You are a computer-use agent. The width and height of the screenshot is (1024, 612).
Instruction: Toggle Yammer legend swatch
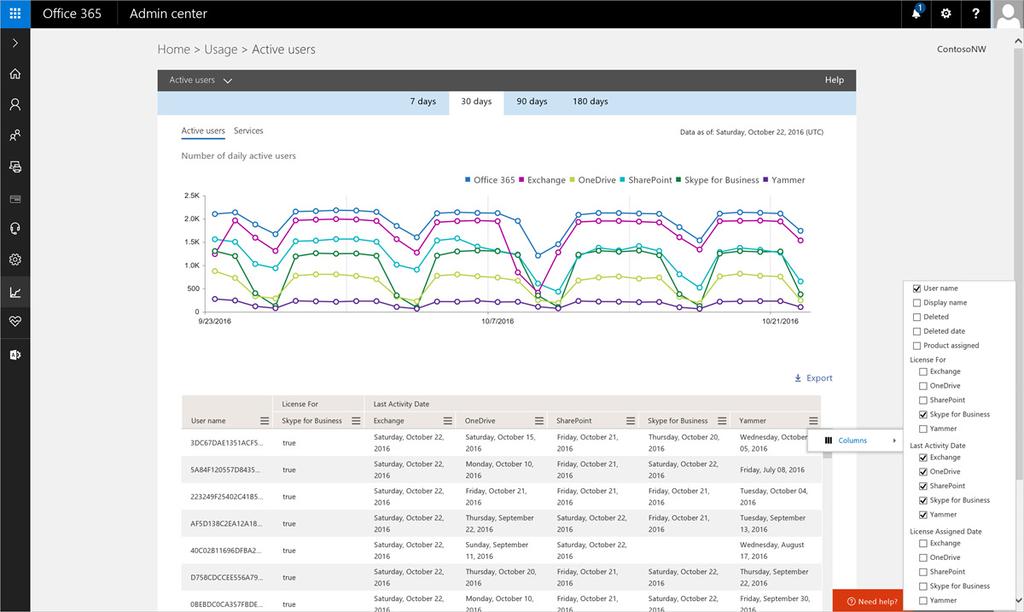pyautogui.click(x=765, y=180)
